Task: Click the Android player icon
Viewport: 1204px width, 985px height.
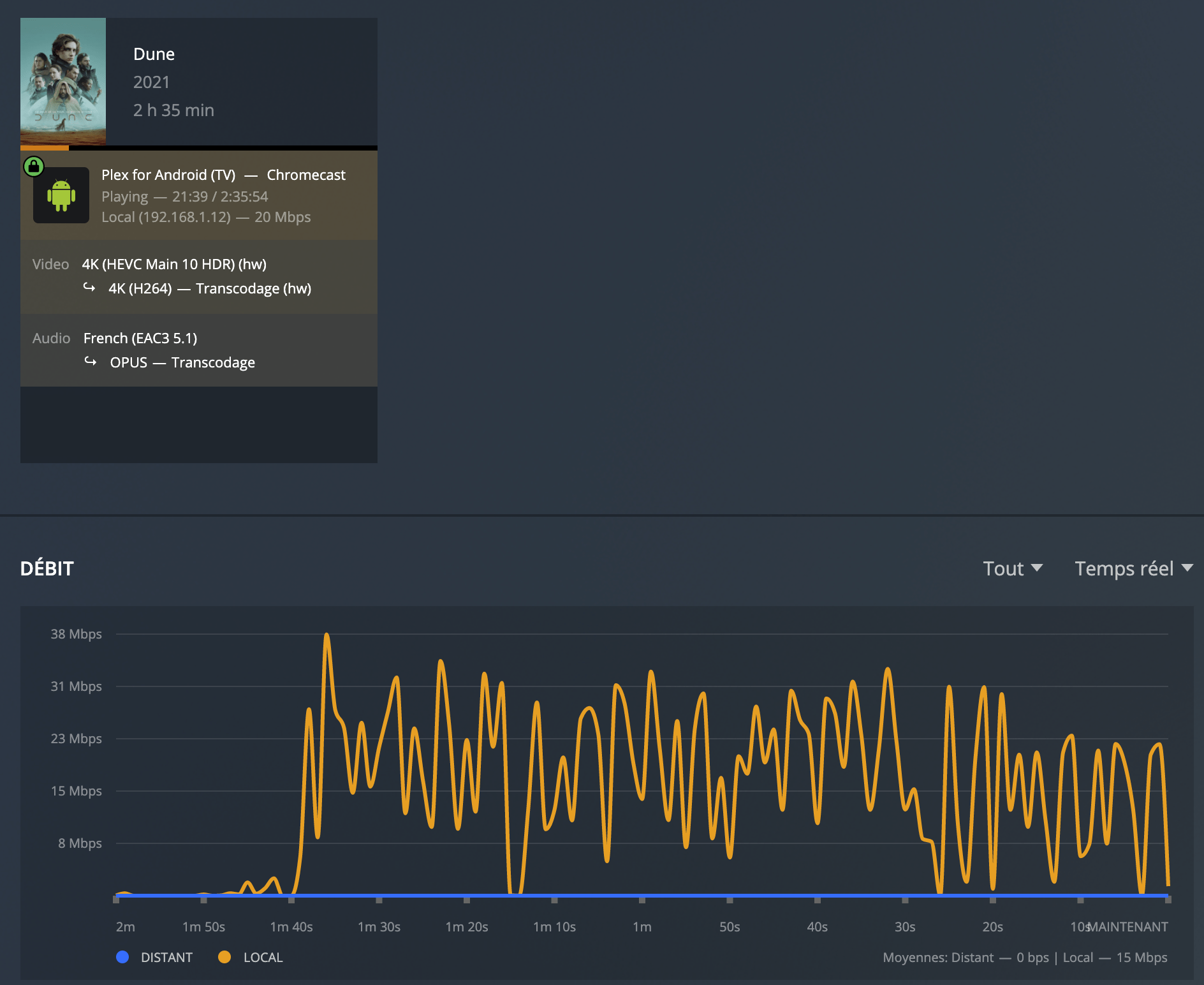Action: (x=61, y=195)
